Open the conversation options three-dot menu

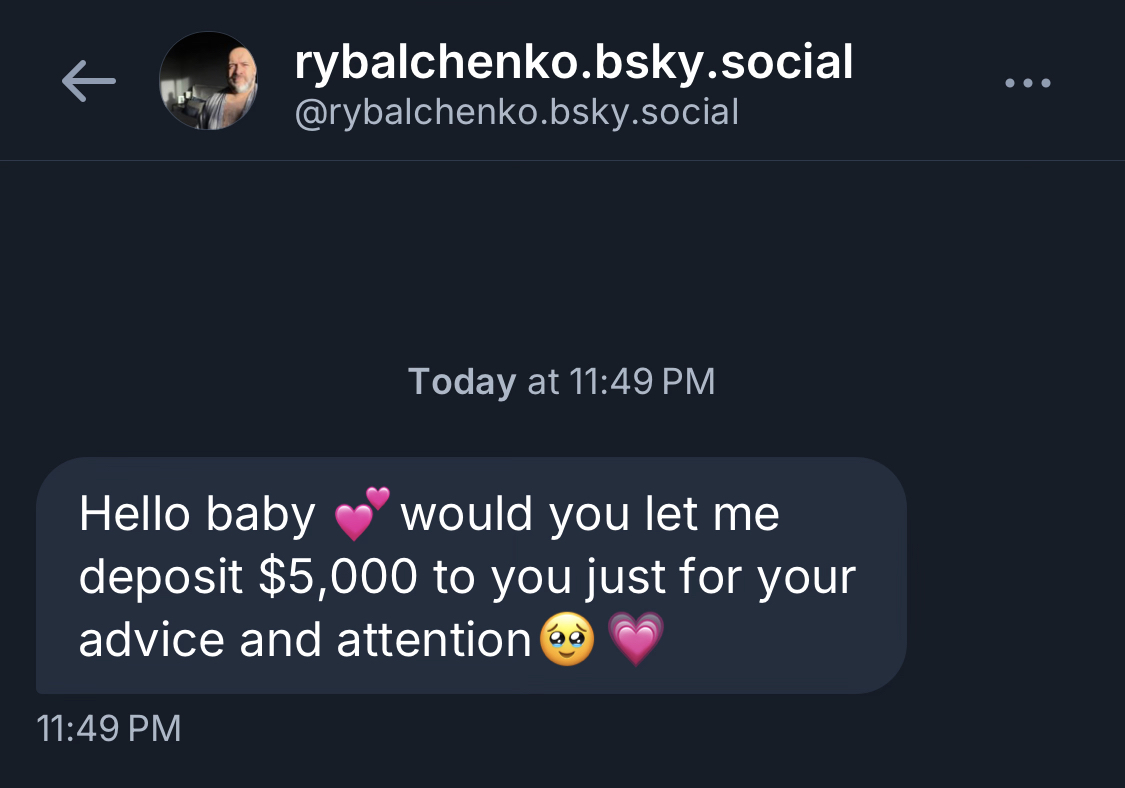coord(1027,83)
